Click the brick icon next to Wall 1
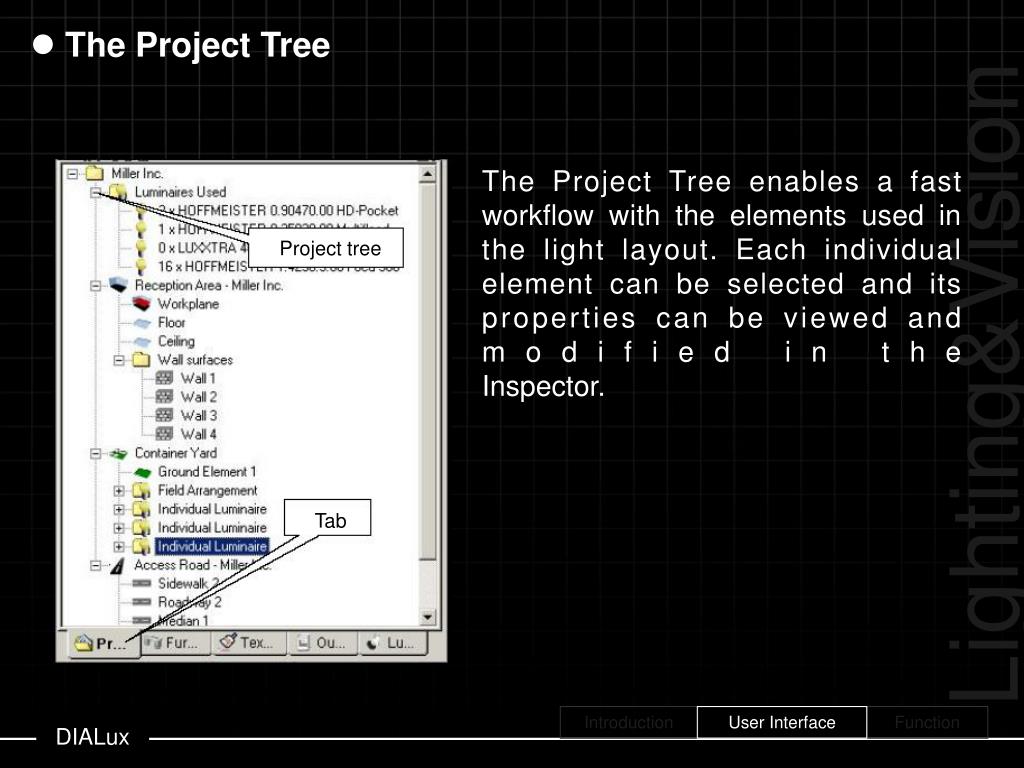This screenshot has width=1024, height=768. (x=165, y=378)
